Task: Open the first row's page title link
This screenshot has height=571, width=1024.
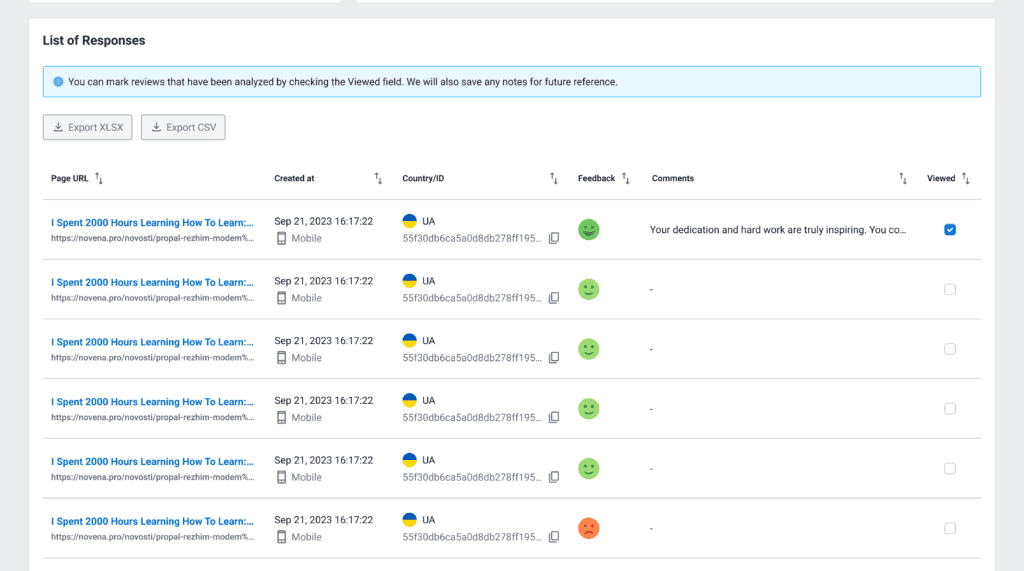Action: (x=152, y=222)
